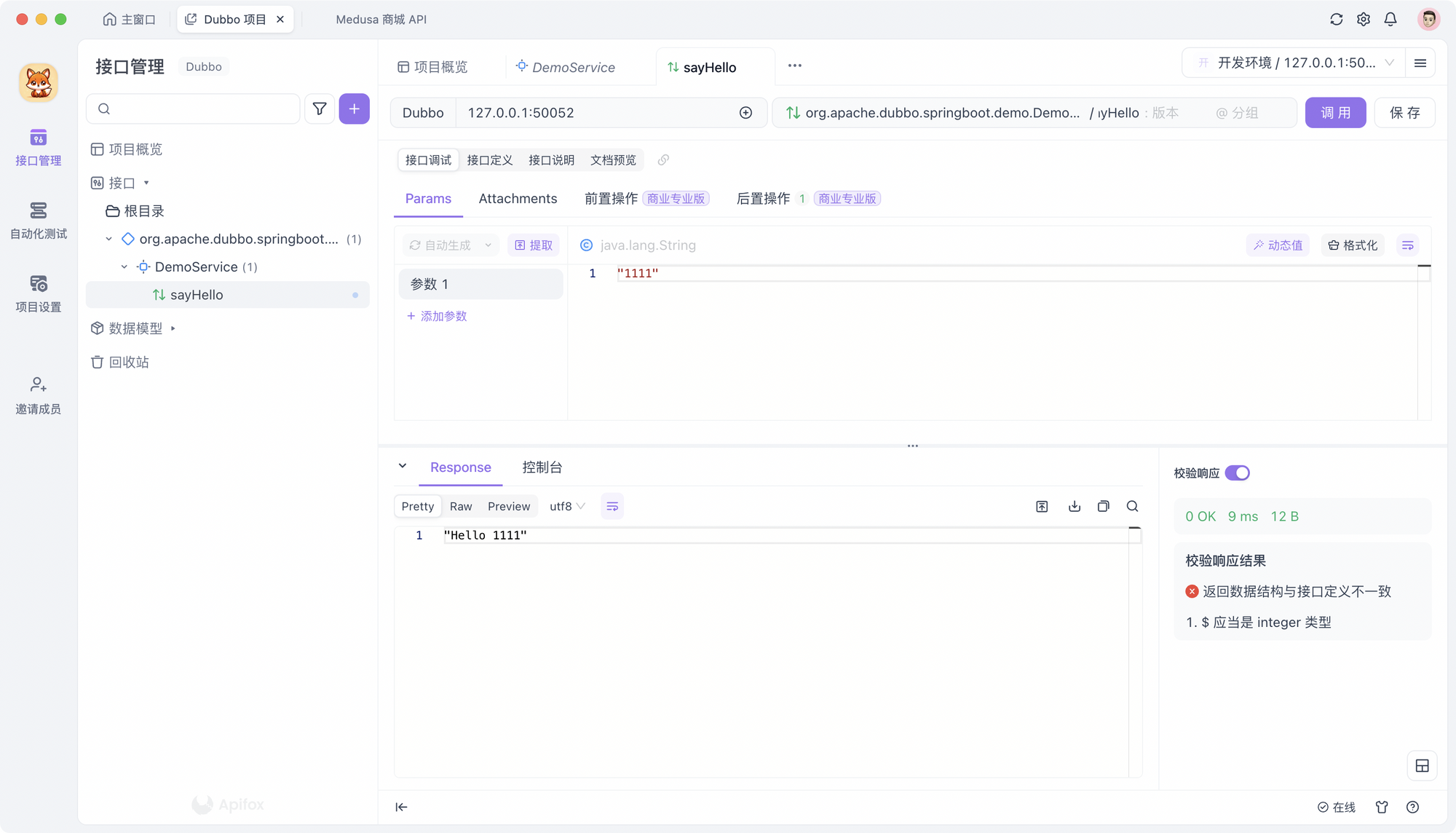1456x833 pixels.
Task: Toggle the 校验响应 (validate response) switch
Action: click(x=1237, y=472)
